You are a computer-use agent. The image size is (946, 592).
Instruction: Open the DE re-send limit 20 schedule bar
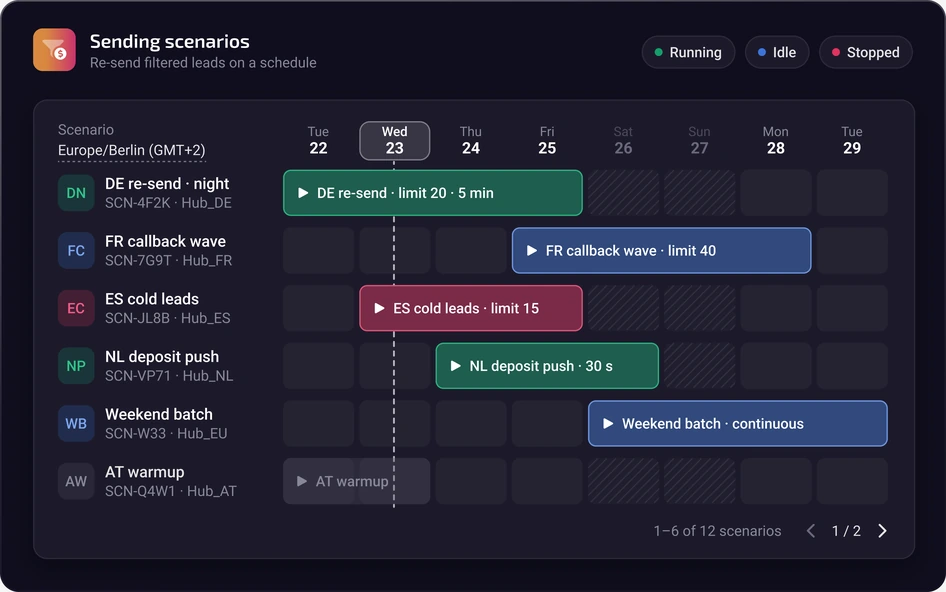(433, 193)
